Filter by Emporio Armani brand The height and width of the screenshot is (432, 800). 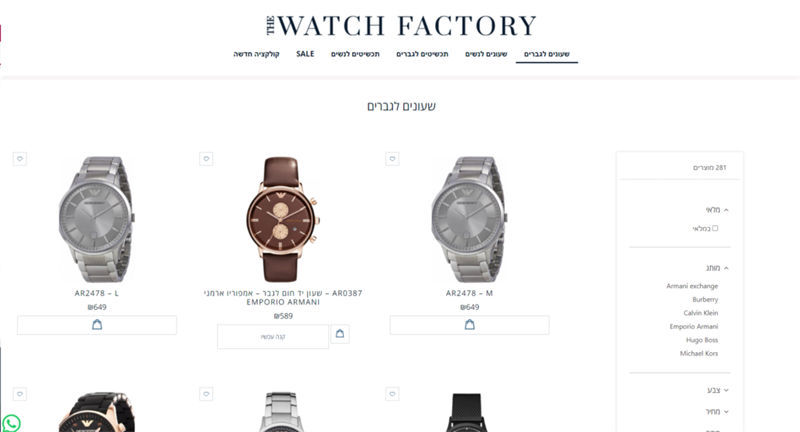pos(693,326)
